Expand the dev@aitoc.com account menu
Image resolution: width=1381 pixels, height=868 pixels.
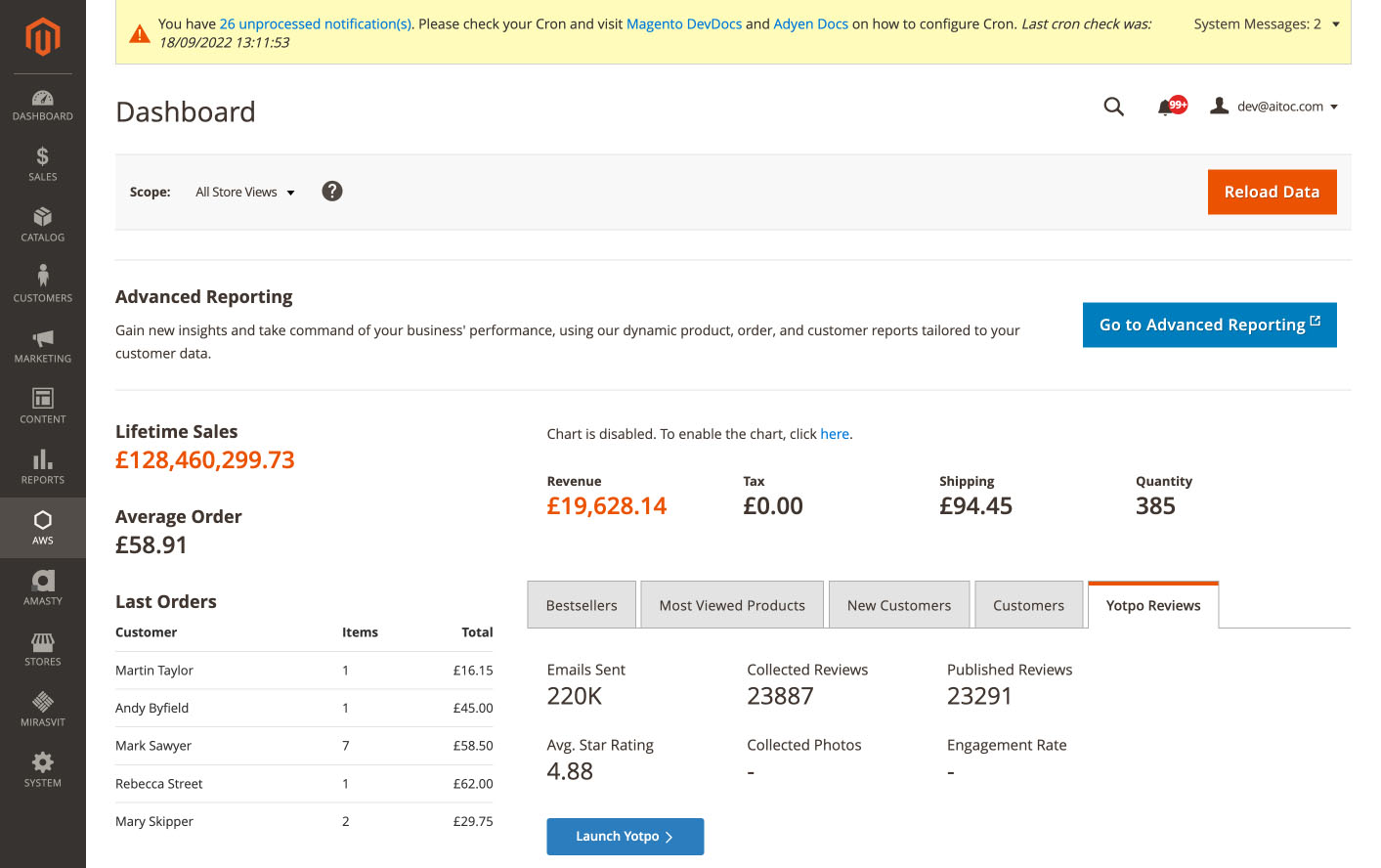pos(1275,106)
